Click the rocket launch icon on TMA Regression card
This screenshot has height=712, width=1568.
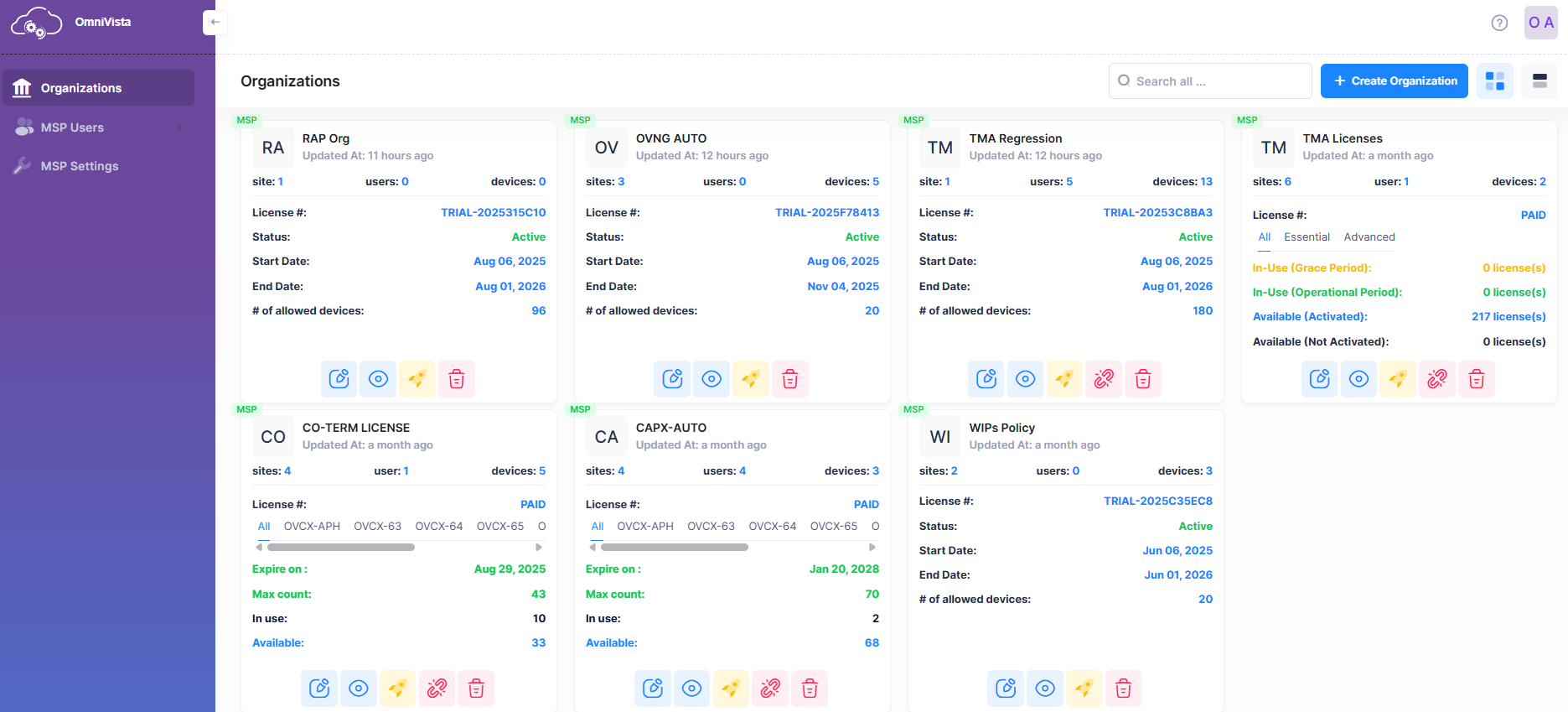click(x=1064, y=379)
